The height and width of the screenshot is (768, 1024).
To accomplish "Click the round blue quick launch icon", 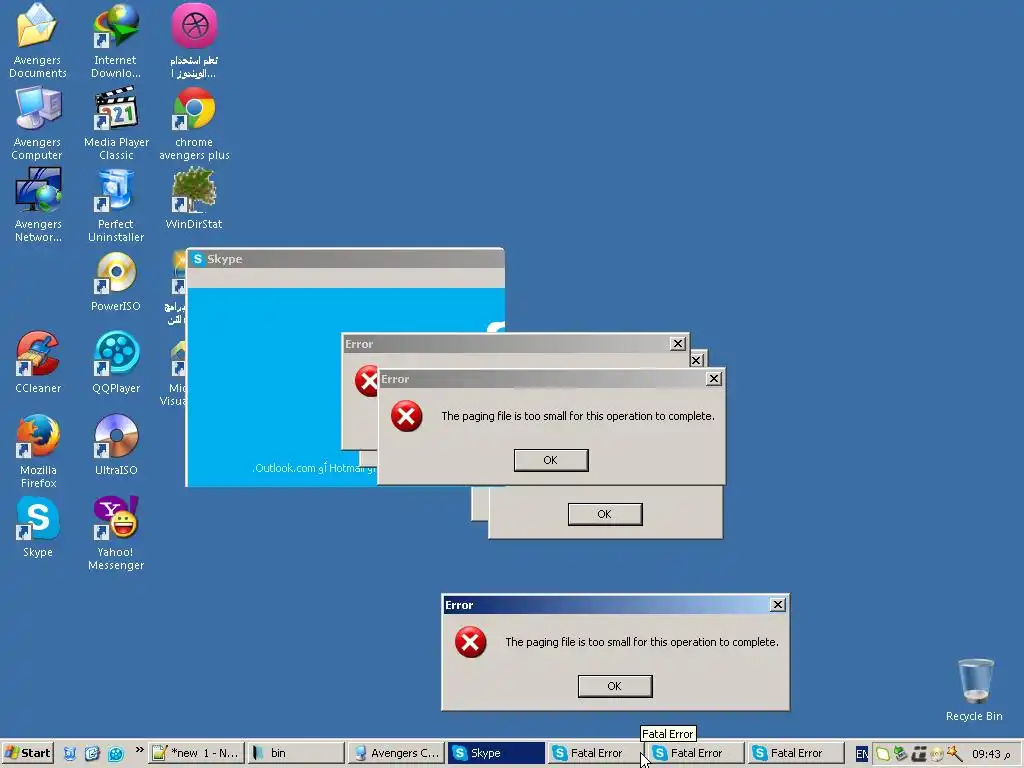I will [116, 754].
